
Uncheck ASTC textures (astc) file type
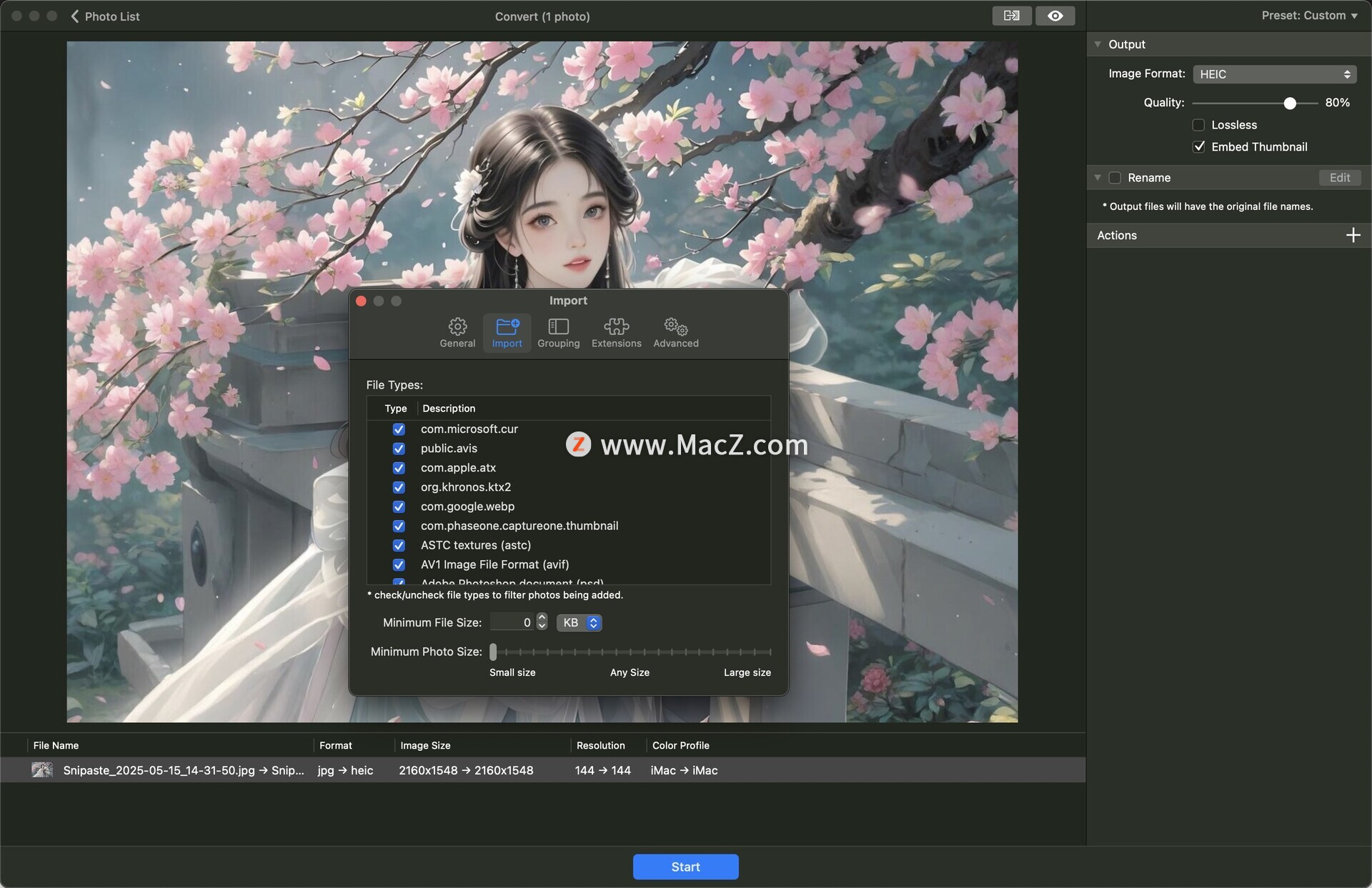tap(399, 545)
